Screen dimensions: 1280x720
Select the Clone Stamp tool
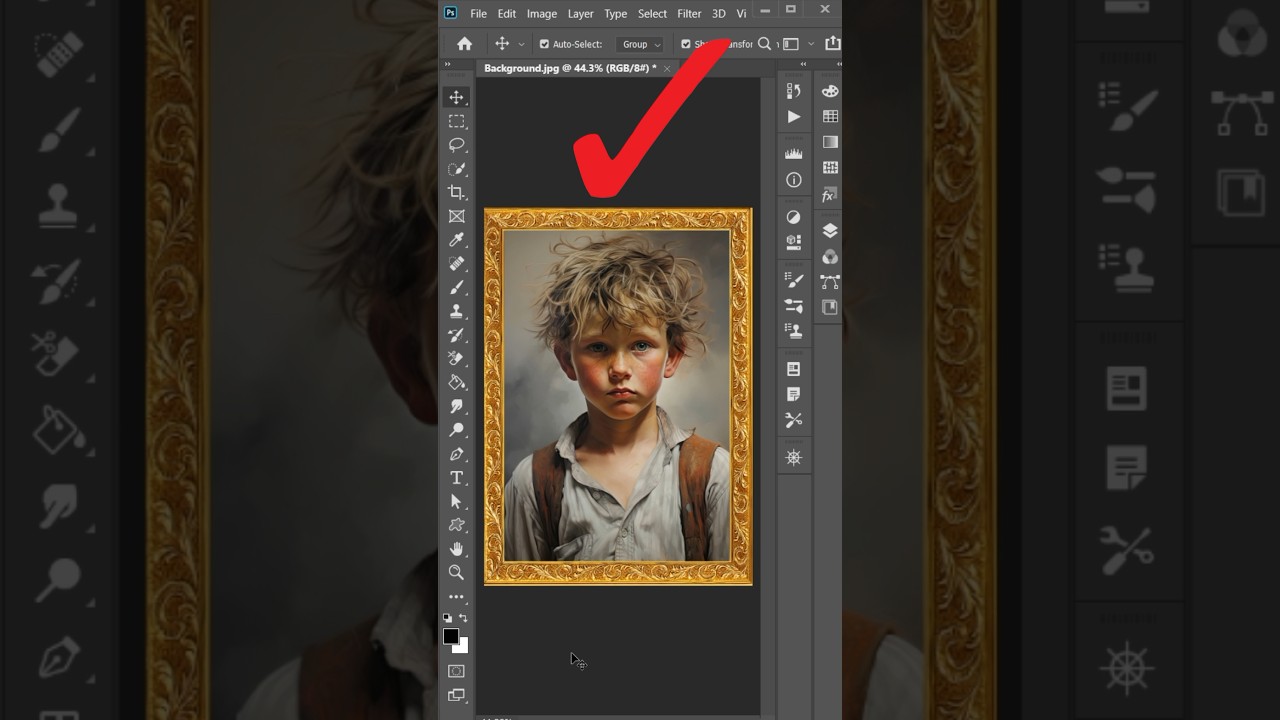point(456,311)
